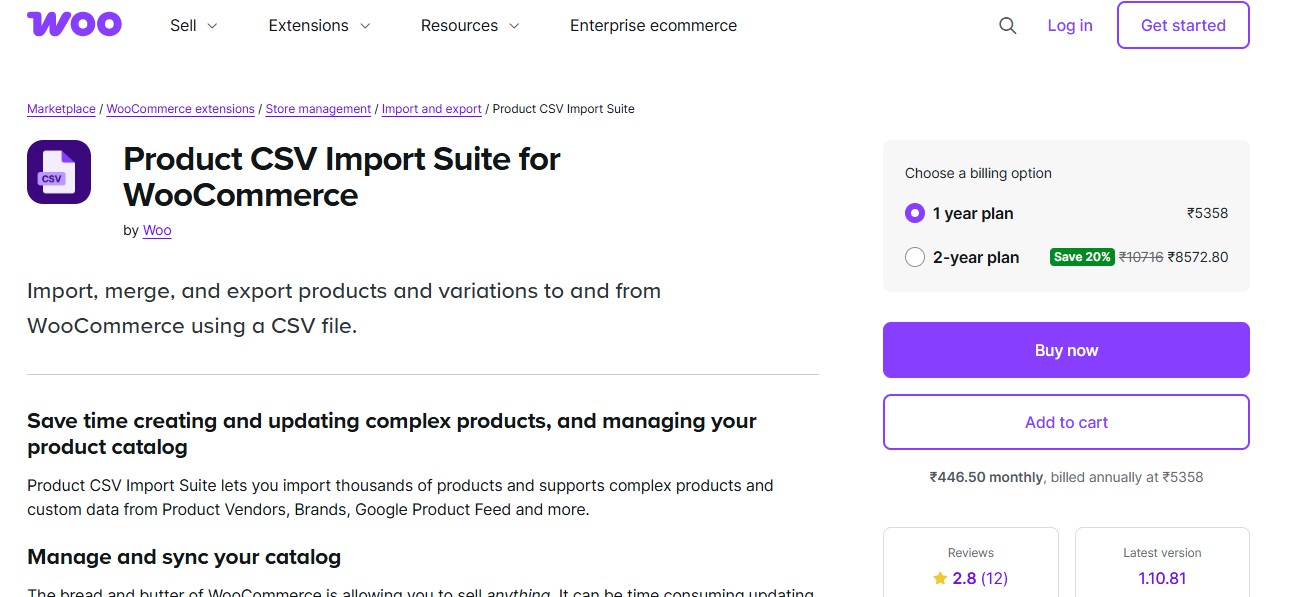
Task: Open Import and export breadcrumb link
Action: (x=431, y=108)
